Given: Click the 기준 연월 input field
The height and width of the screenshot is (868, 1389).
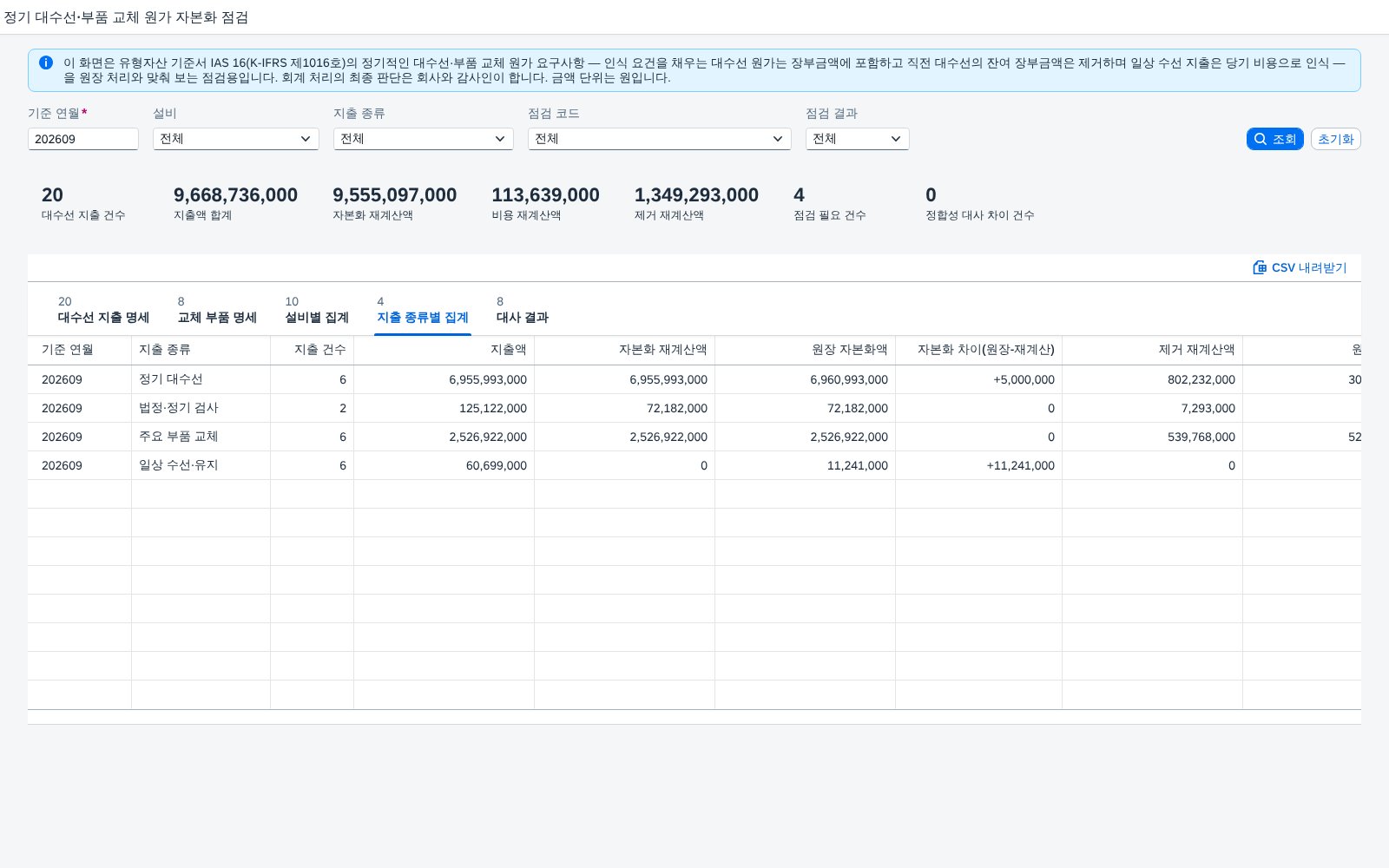Looking at the screenshot, I should [83, 139].
